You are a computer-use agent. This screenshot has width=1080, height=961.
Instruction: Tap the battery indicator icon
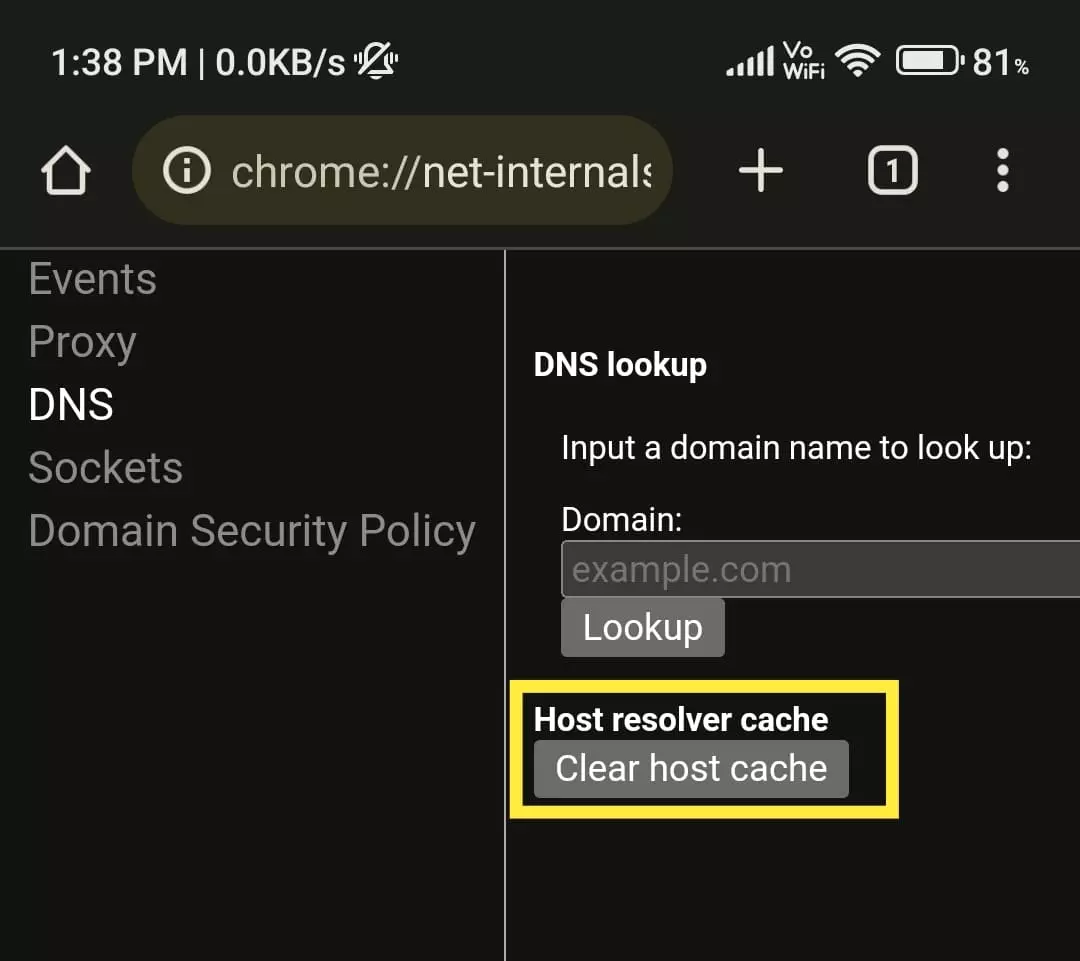928,60
